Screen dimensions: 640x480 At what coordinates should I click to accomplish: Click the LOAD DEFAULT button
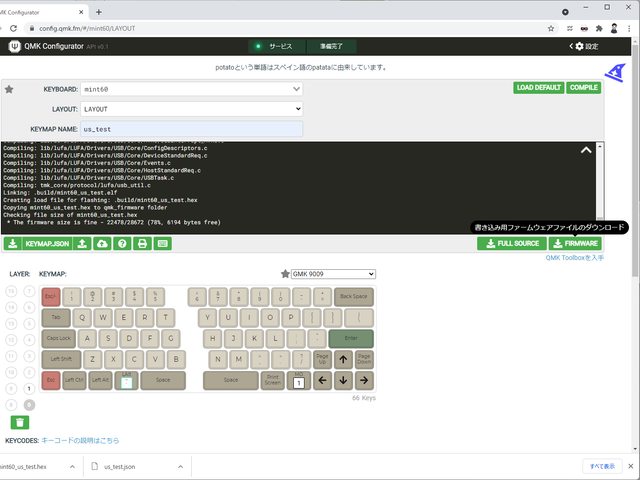pyautogui.click(x=538, y=88)
